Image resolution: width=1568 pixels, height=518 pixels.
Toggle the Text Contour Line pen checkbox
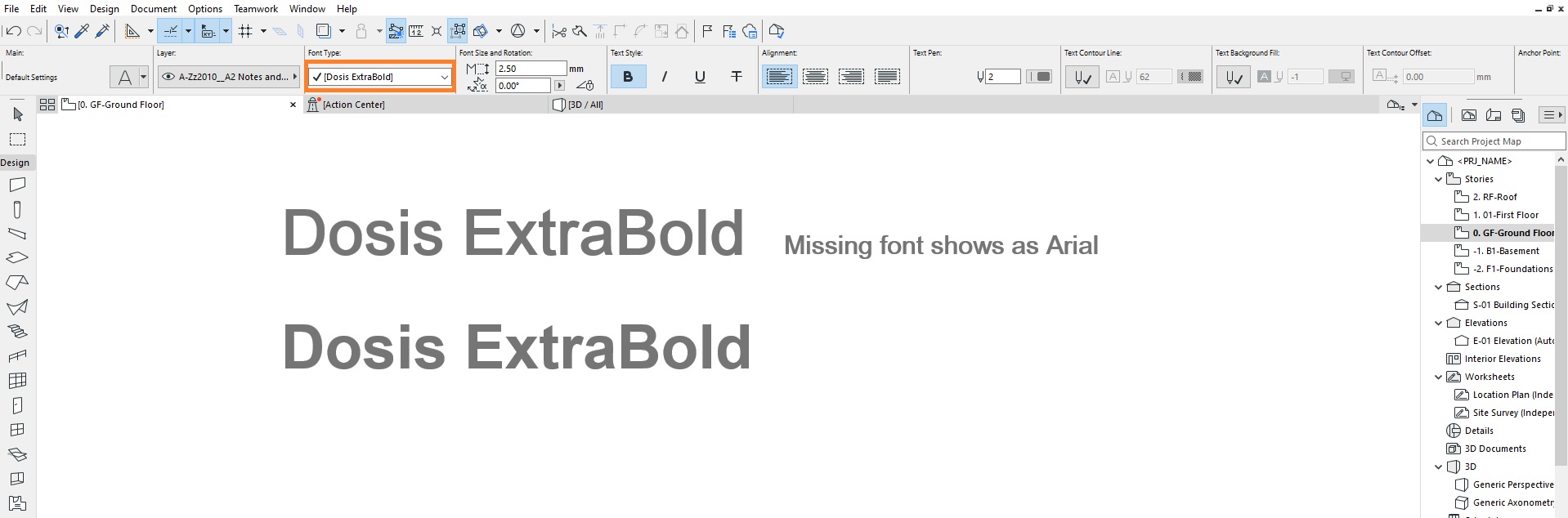click(x=1082, y=78)
